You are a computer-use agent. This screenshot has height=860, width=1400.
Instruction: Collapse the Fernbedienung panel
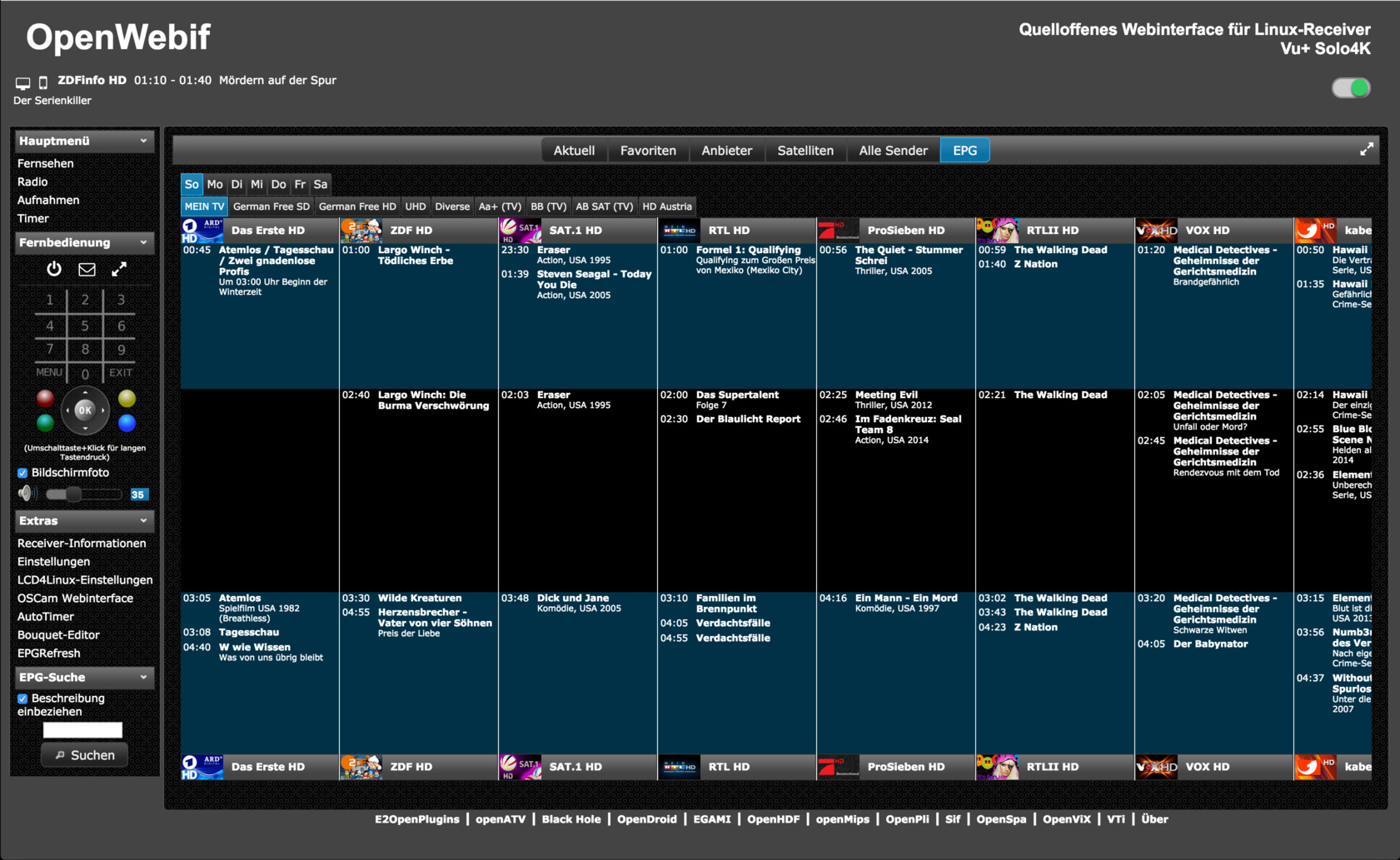(143, 242)
